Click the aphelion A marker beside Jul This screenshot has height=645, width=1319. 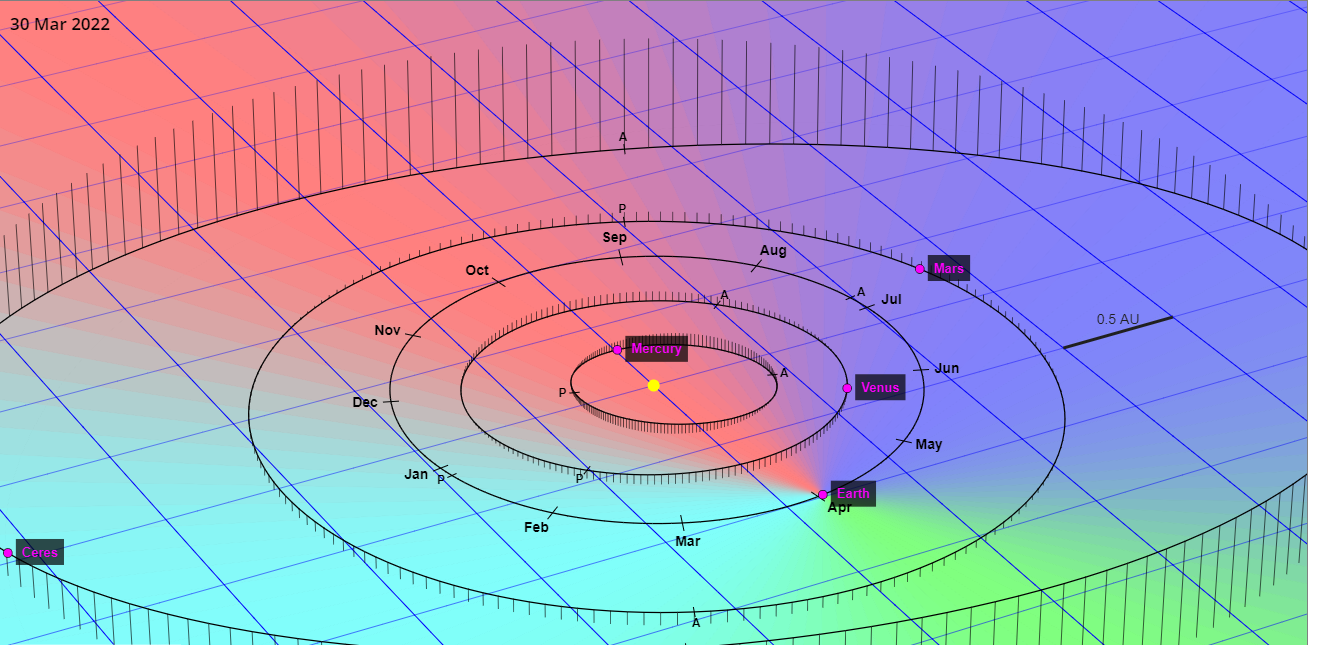pos(860,293)
